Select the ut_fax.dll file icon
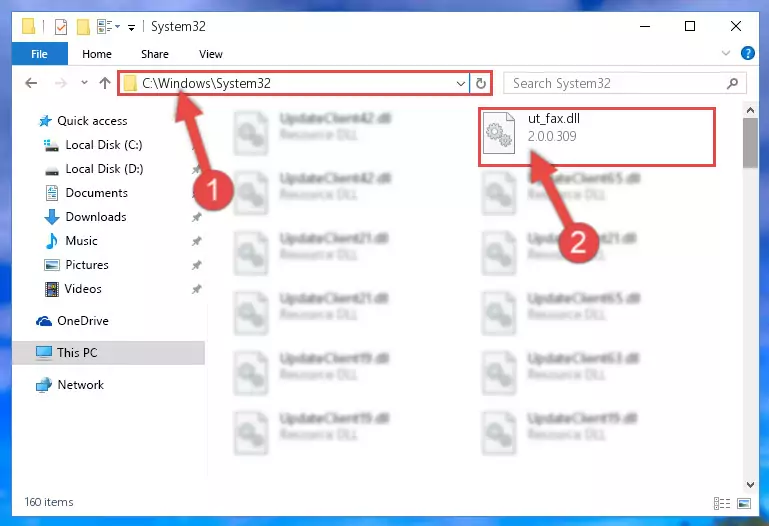The height and width of the screenshot is (526, 769). 498,133
